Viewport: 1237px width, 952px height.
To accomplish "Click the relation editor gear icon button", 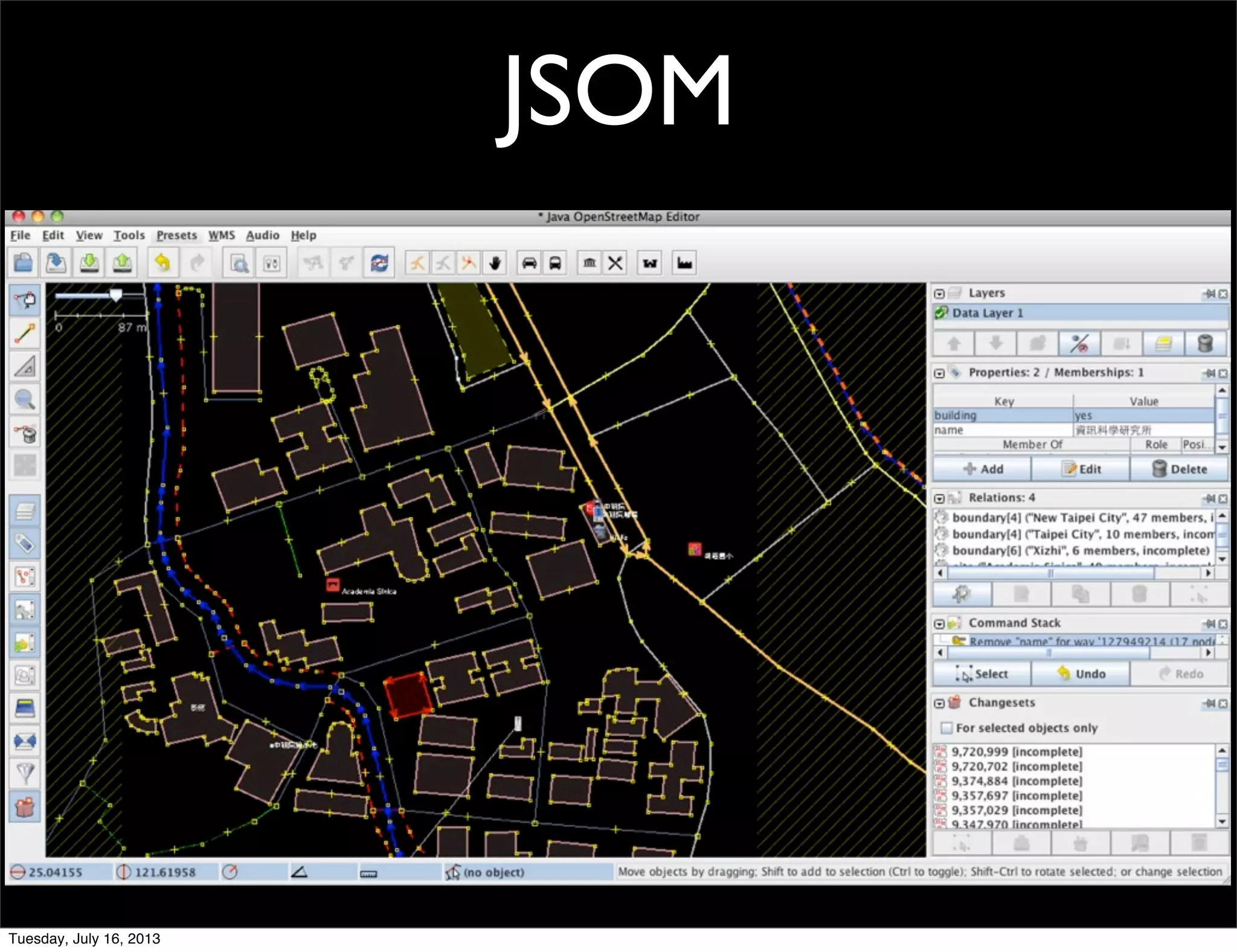I will (x=962, y=594).
